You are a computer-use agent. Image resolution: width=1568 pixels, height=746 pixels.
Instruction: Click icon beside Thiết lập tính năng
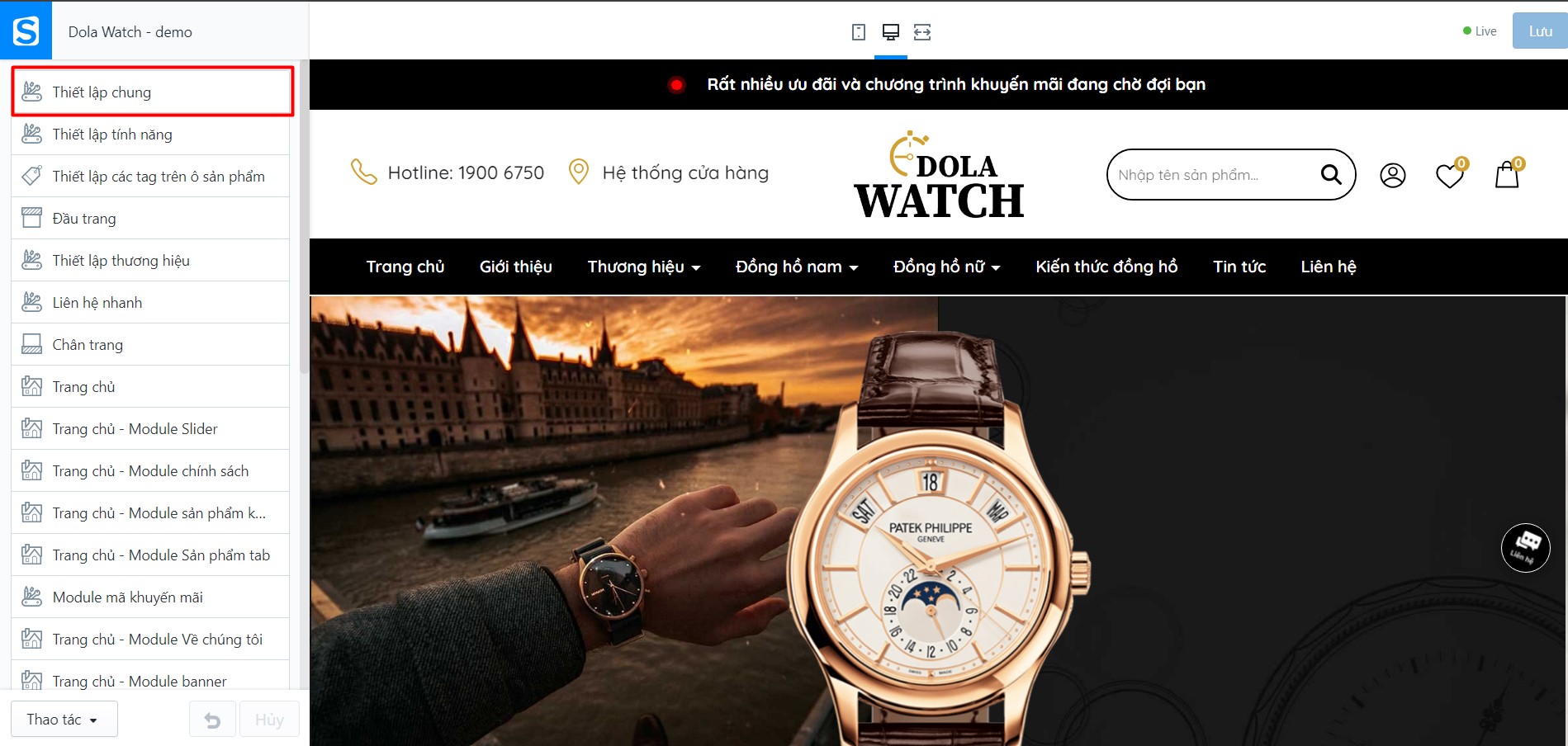coord(31,134)
